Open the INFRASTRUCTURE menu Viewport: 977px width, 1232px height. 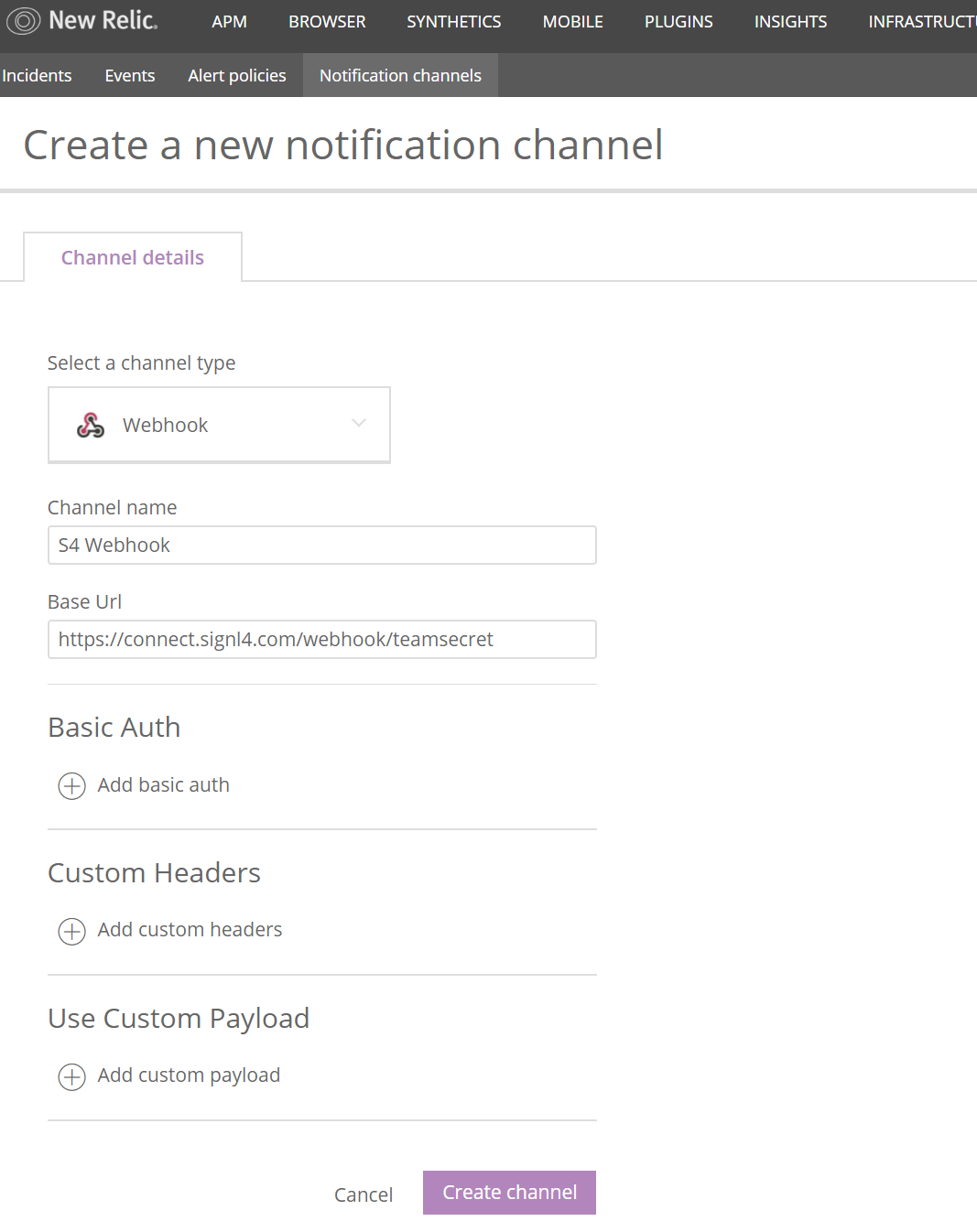922,22
